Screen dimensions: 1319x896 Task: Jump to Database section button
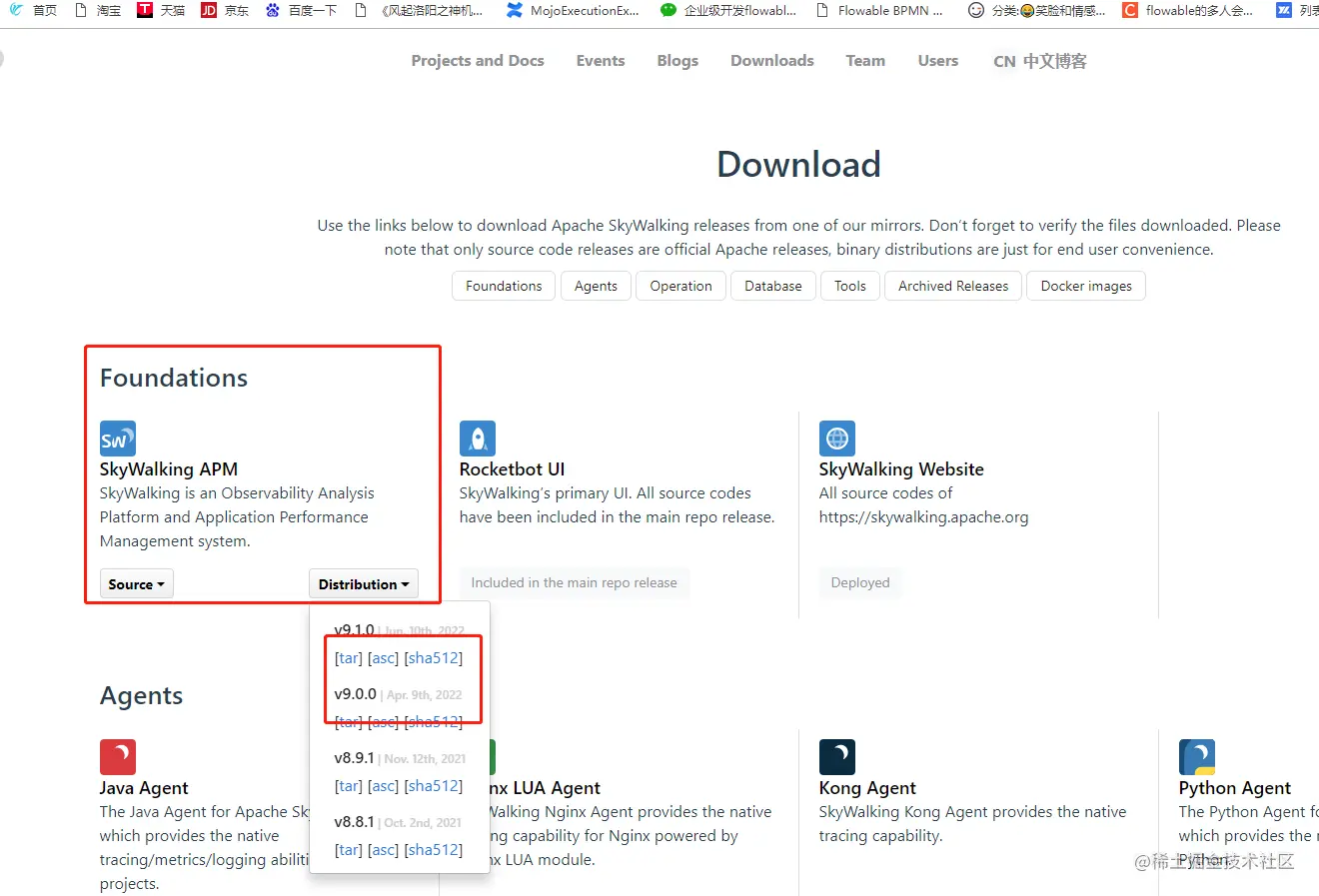click(773, 286)
